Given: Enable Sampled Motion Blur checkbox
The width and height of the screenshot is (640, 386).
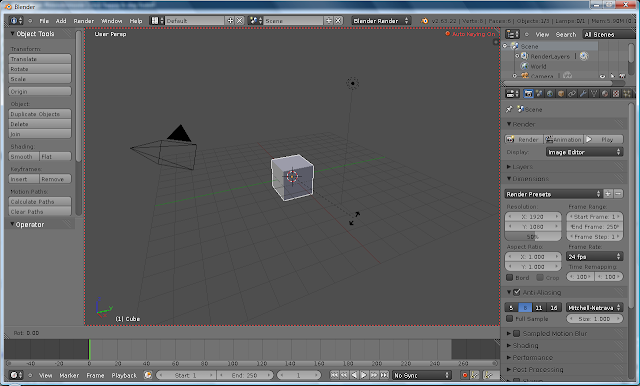Looking at the screenshot, I should click(x=516, y=333).
